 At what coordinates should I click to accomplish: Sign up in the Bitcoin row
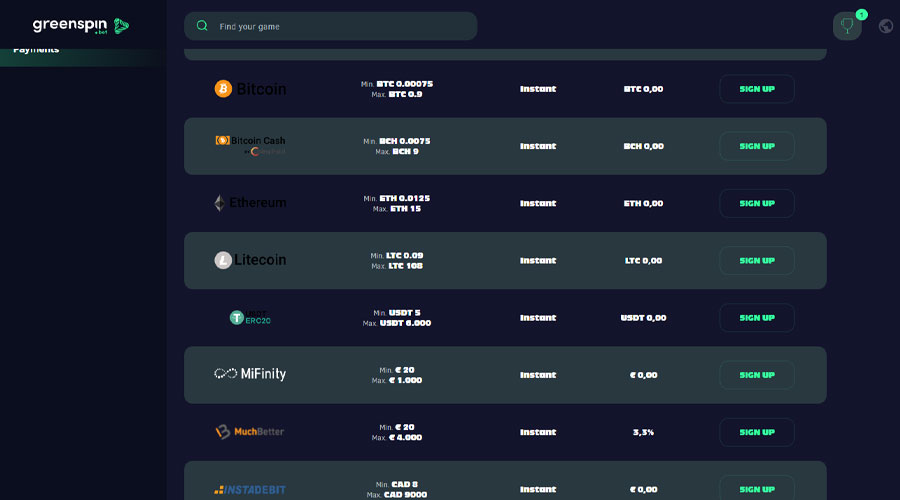pos(757,89)
